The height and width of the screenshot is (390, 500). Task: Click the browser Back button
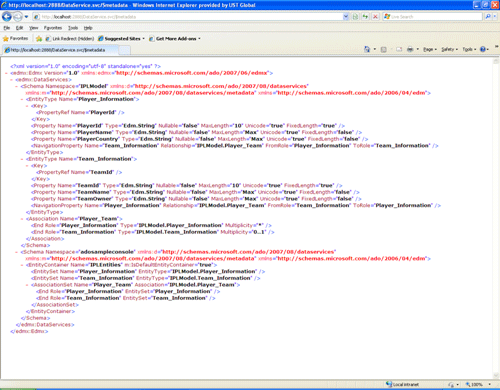7,16
